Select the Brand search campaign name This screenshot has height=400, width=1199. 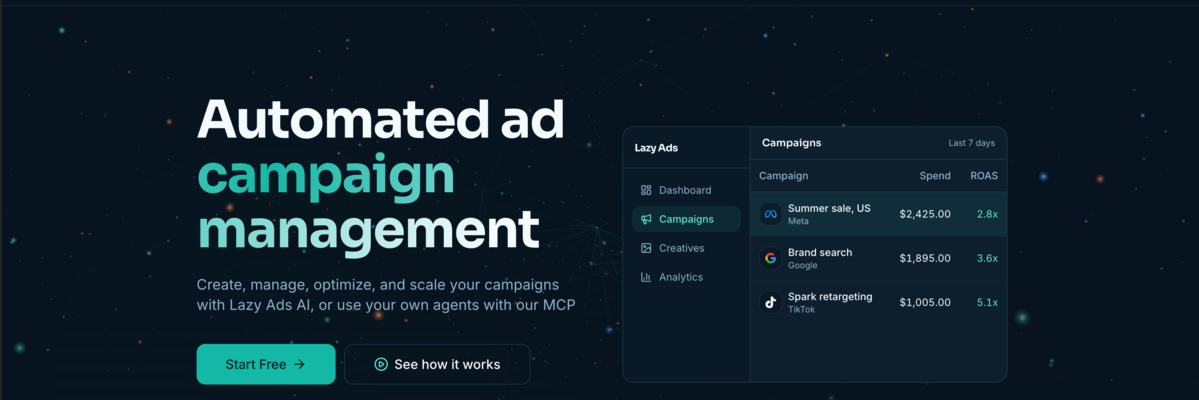click(x=820, y=252)
